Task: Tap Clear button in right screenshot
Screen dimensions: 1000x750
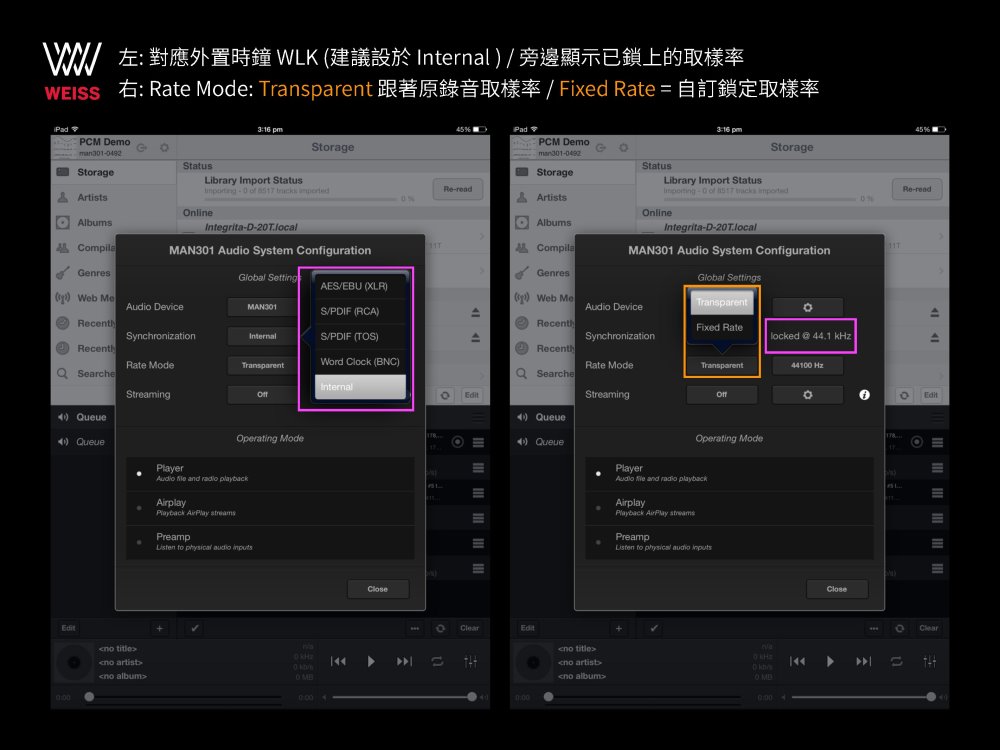Action: [929, 628]
